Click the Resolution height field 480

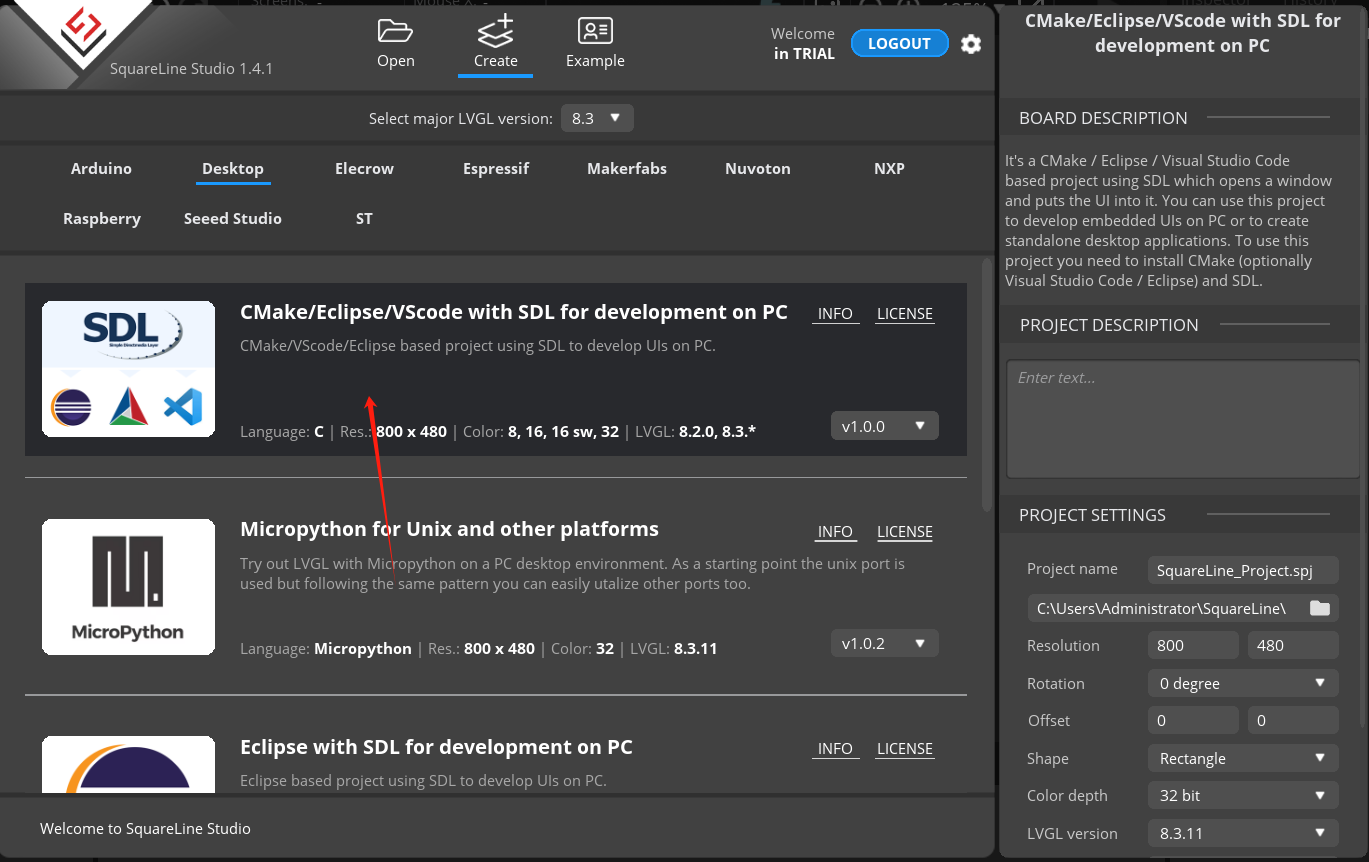pyautogui.click(x=1293, y=646)
